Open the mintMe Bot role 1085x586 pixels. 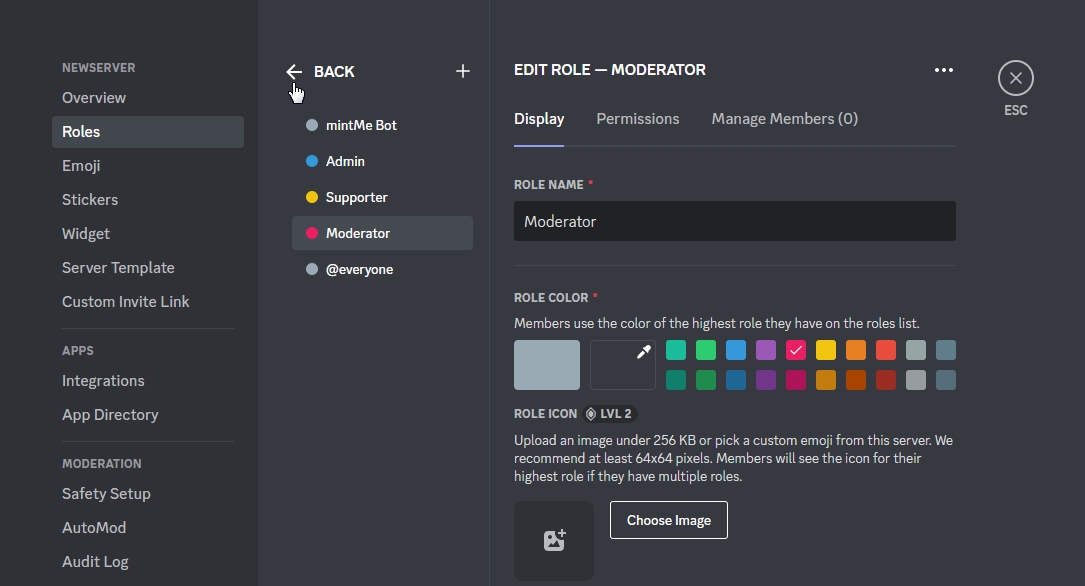pyautogui.click(x=361, y=126)
